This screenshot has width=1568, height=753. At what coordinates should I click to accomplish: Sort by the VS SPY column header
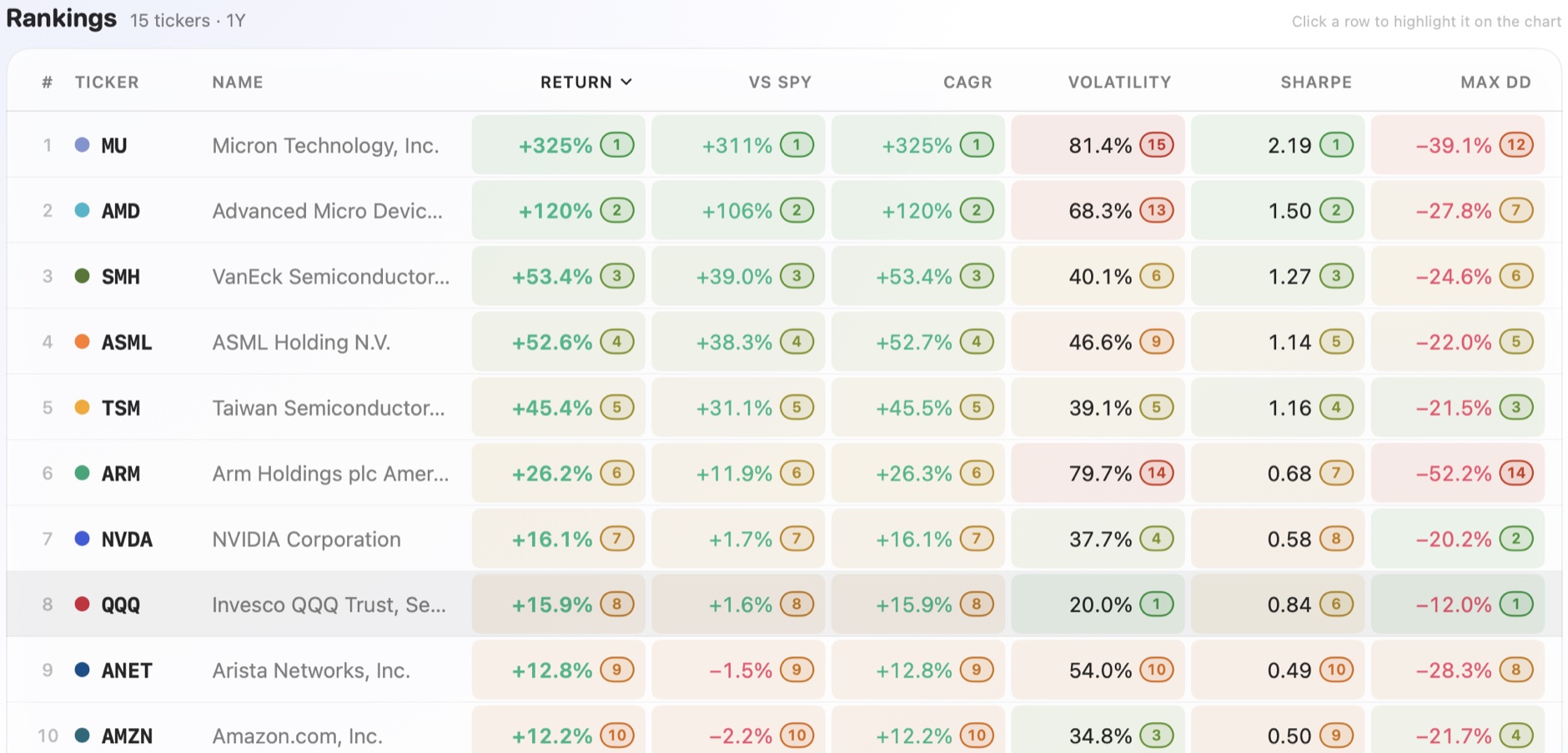780,82
